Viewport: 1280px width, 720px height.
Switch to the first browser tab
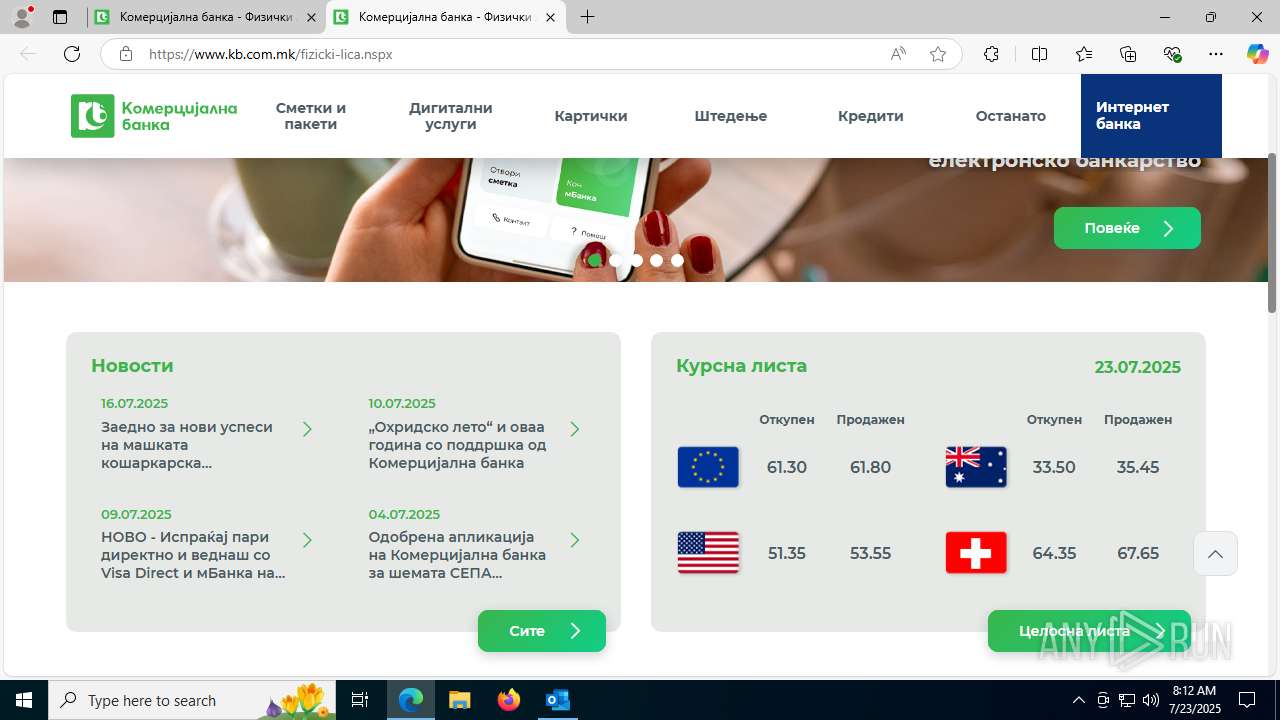point(206,17)
